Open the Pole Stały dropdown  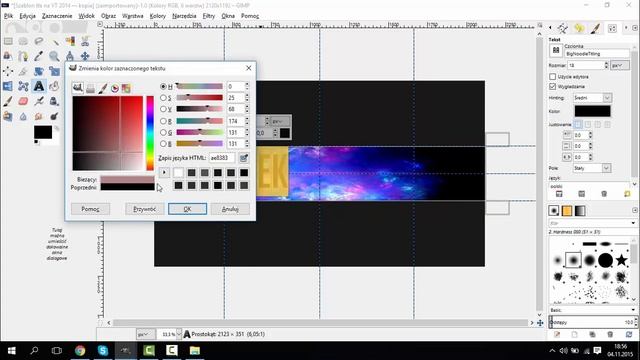point(592,168)
